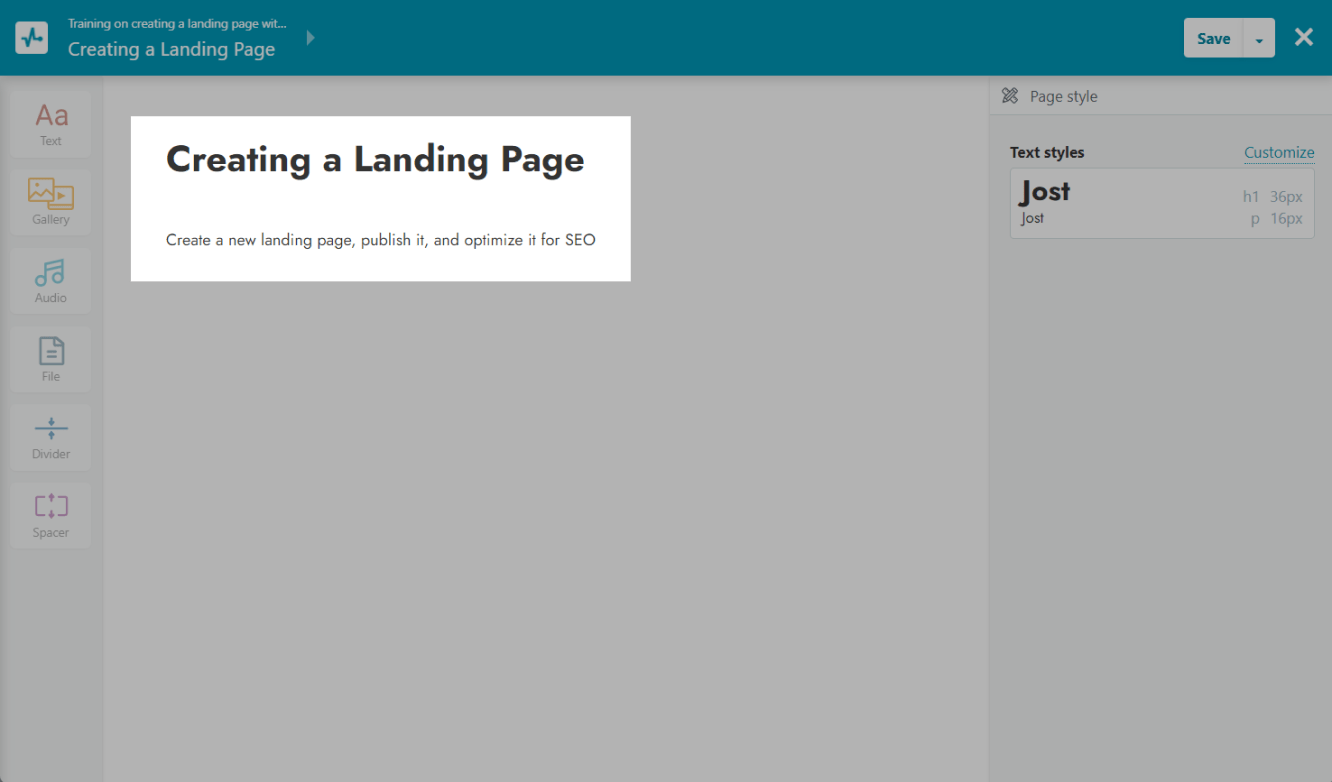Select the canvas heading 'Creating a Landing Page'
1332x782 pixels.
click(375, 160)
